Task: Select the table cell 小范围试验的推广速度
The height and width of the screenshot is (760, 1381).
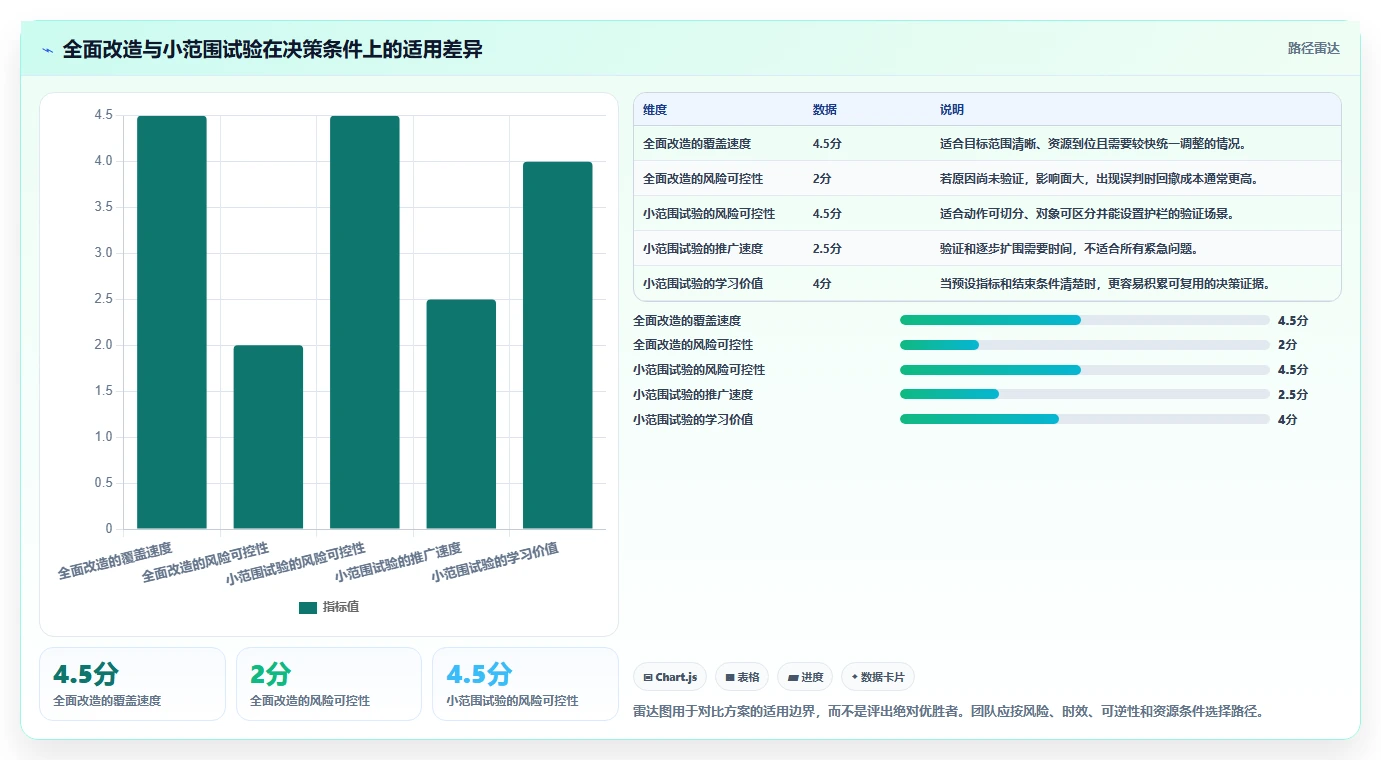Action: tap(703, 249)
